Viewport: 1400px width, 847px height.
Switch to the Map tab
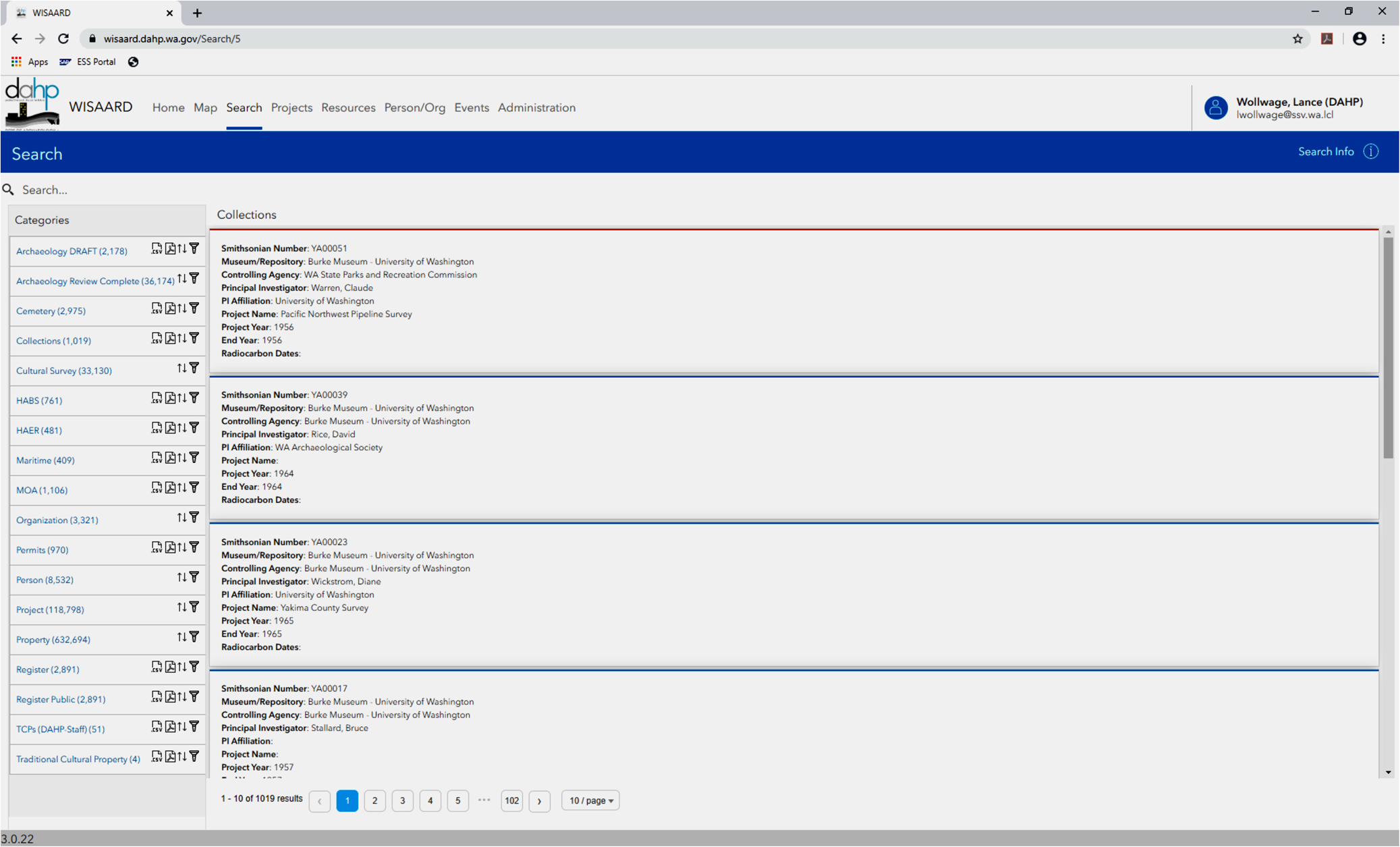pyautogui.click(x=205, y=108)
